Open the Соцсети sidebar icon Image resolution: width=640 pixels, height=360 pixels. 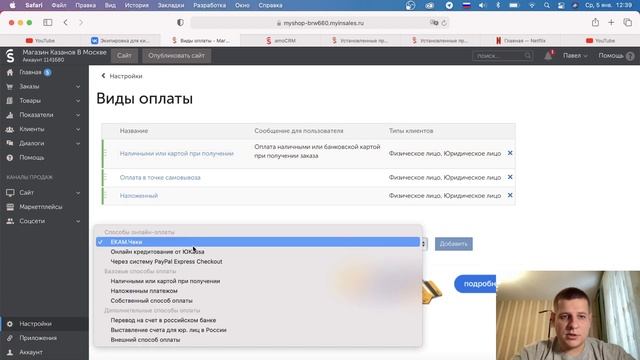pyautogui.click(x=10, y=221)
